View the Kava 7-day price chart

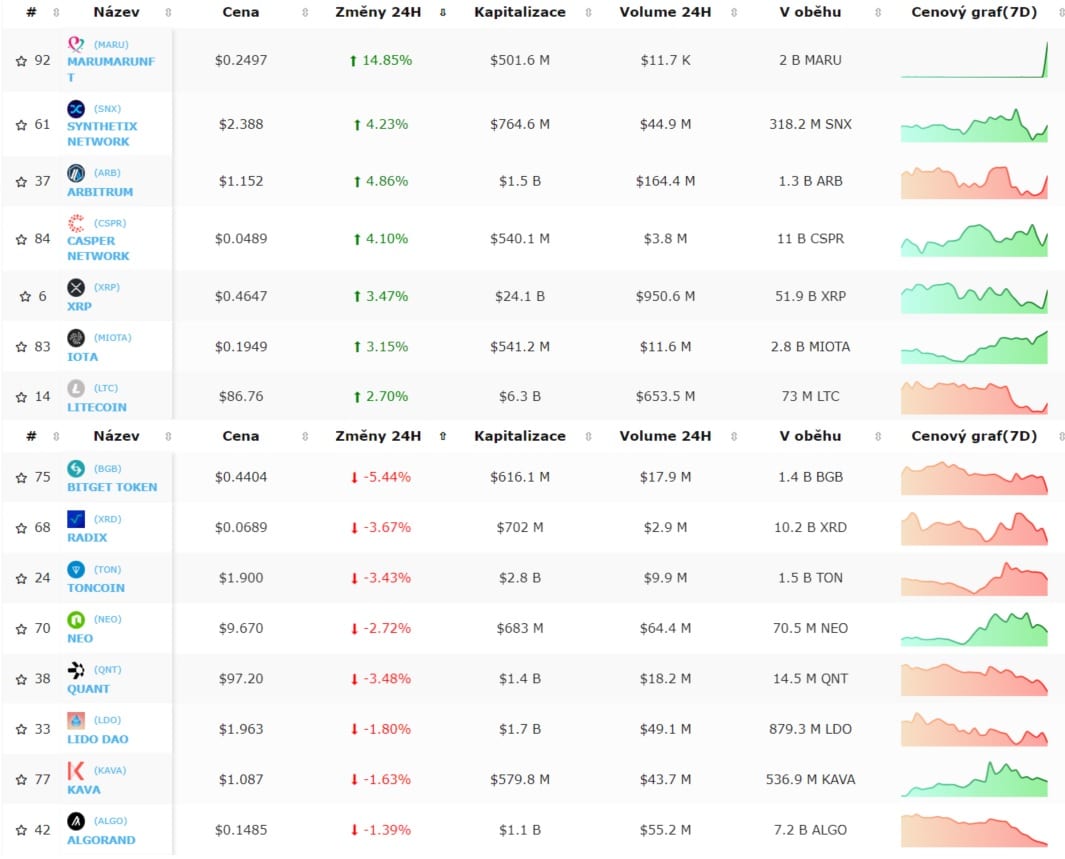pos(974,780)
